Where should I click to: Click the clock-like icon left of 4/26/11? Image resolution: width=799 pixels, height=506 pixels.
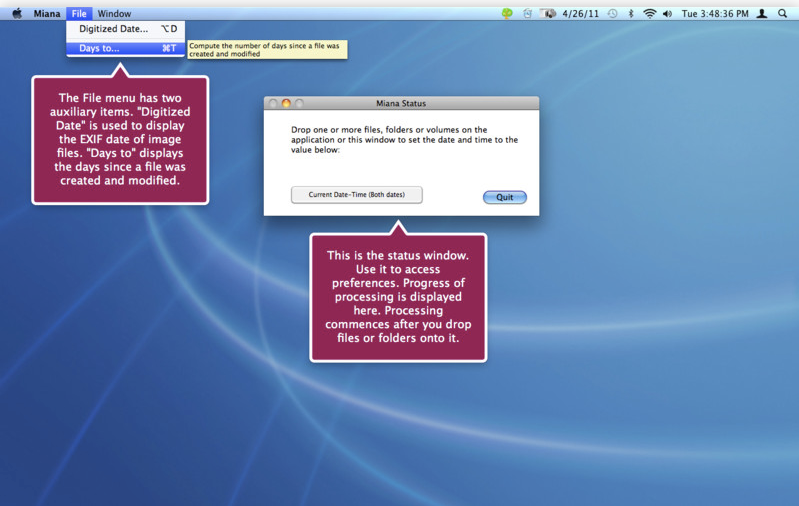527,14
